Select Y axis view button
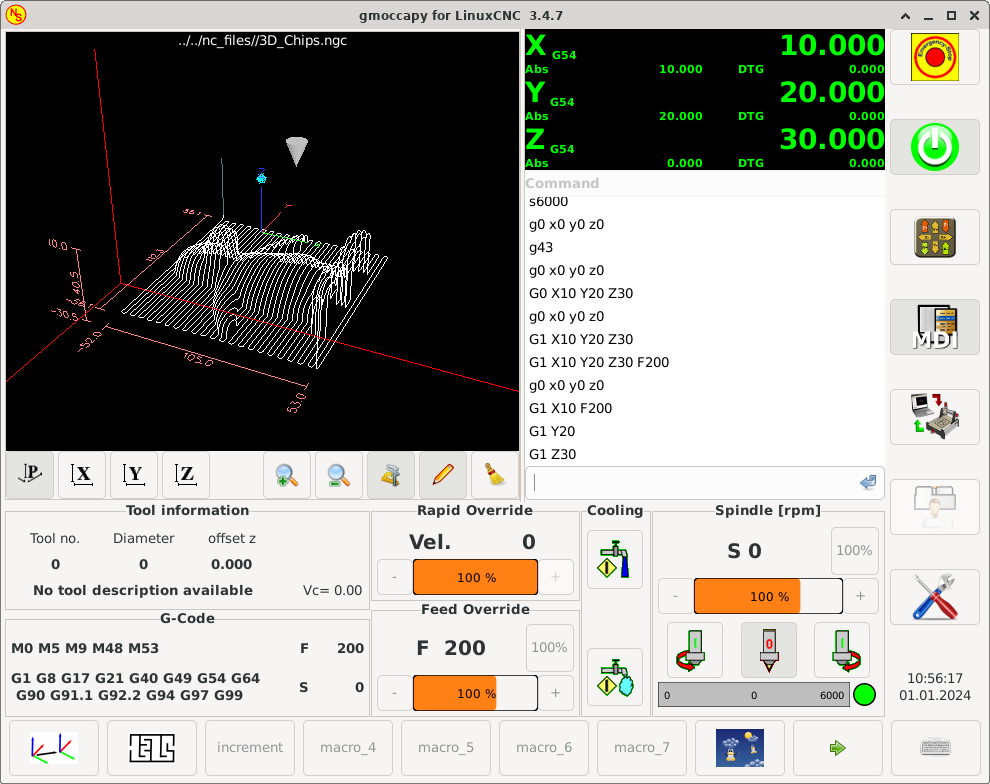This screenshot has height=784, width=990. [x=134, y=475]
